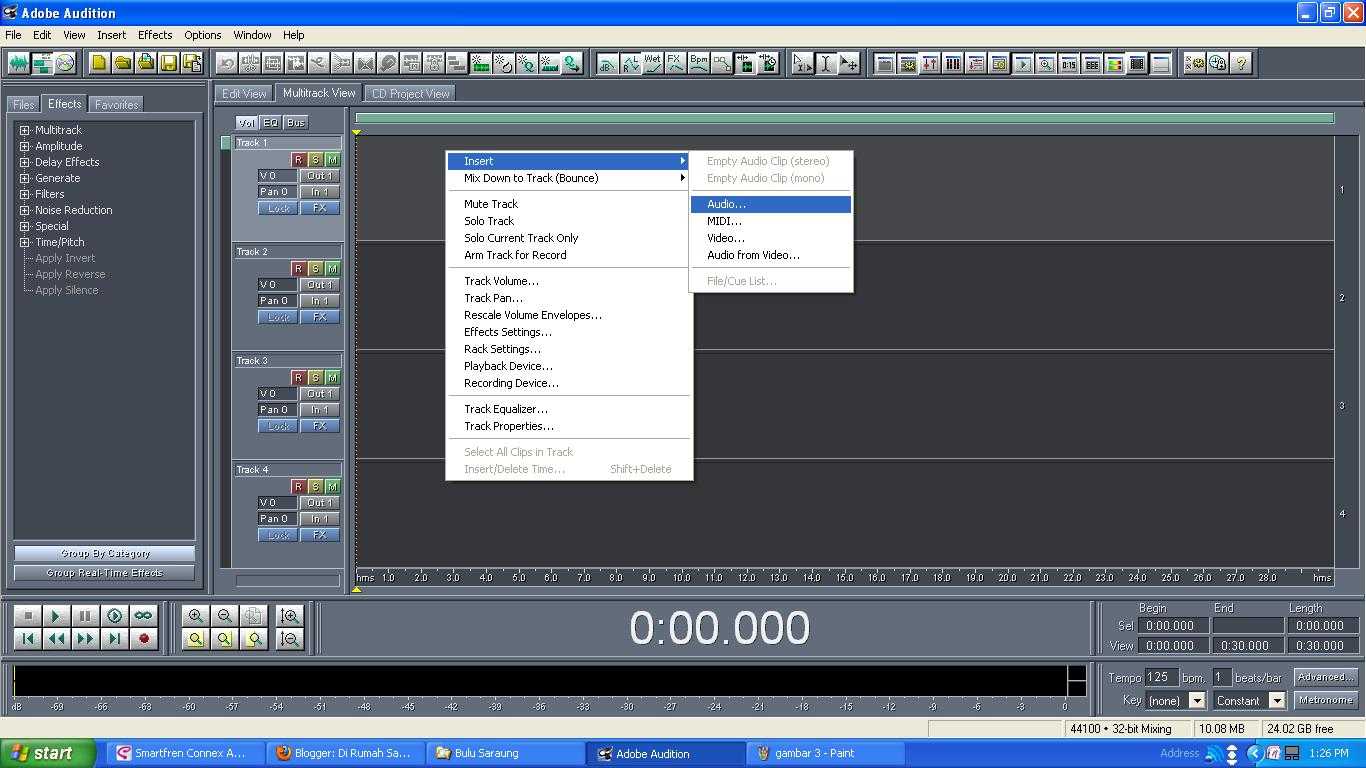Click Zoom In Horizontally magnifier icon
Screen dimensions: 1366x768
[196, 616]
